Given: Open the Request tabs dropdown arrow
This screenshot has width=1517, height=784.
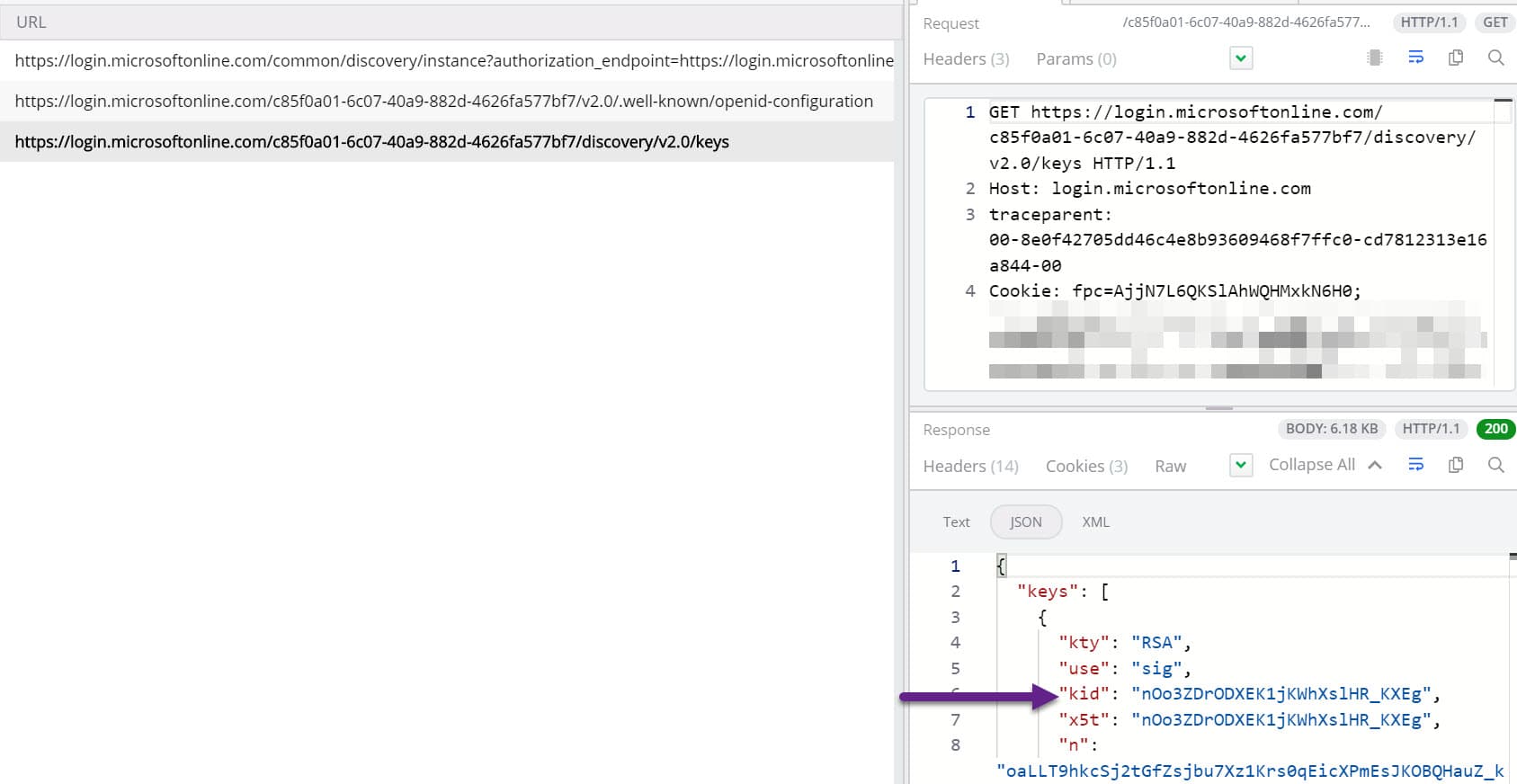Looking at the screenshot, I should pyautogui.click(x=1241, y=58).
